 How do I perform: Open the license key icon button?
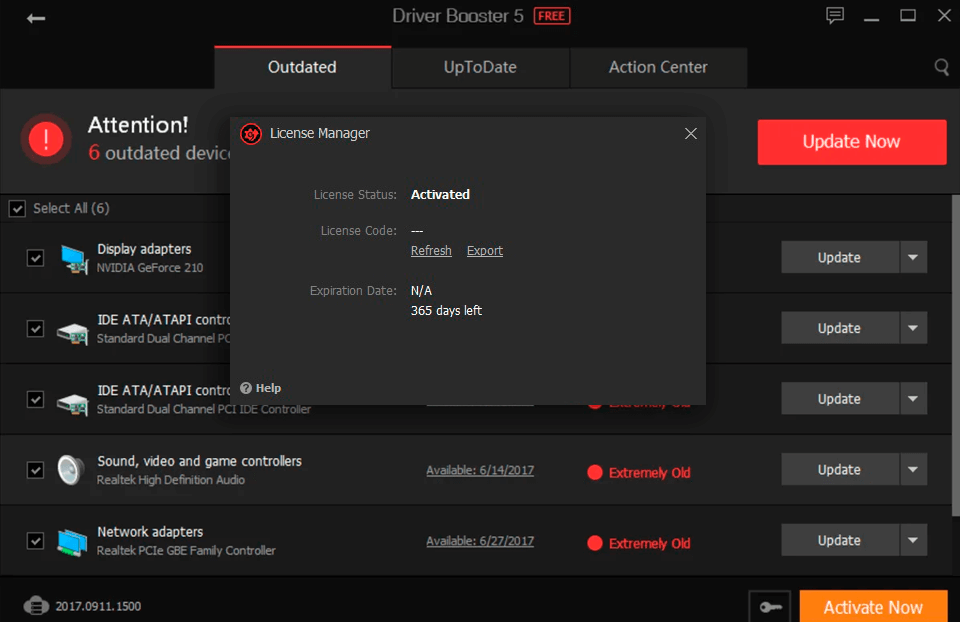(x=770, y=607)
